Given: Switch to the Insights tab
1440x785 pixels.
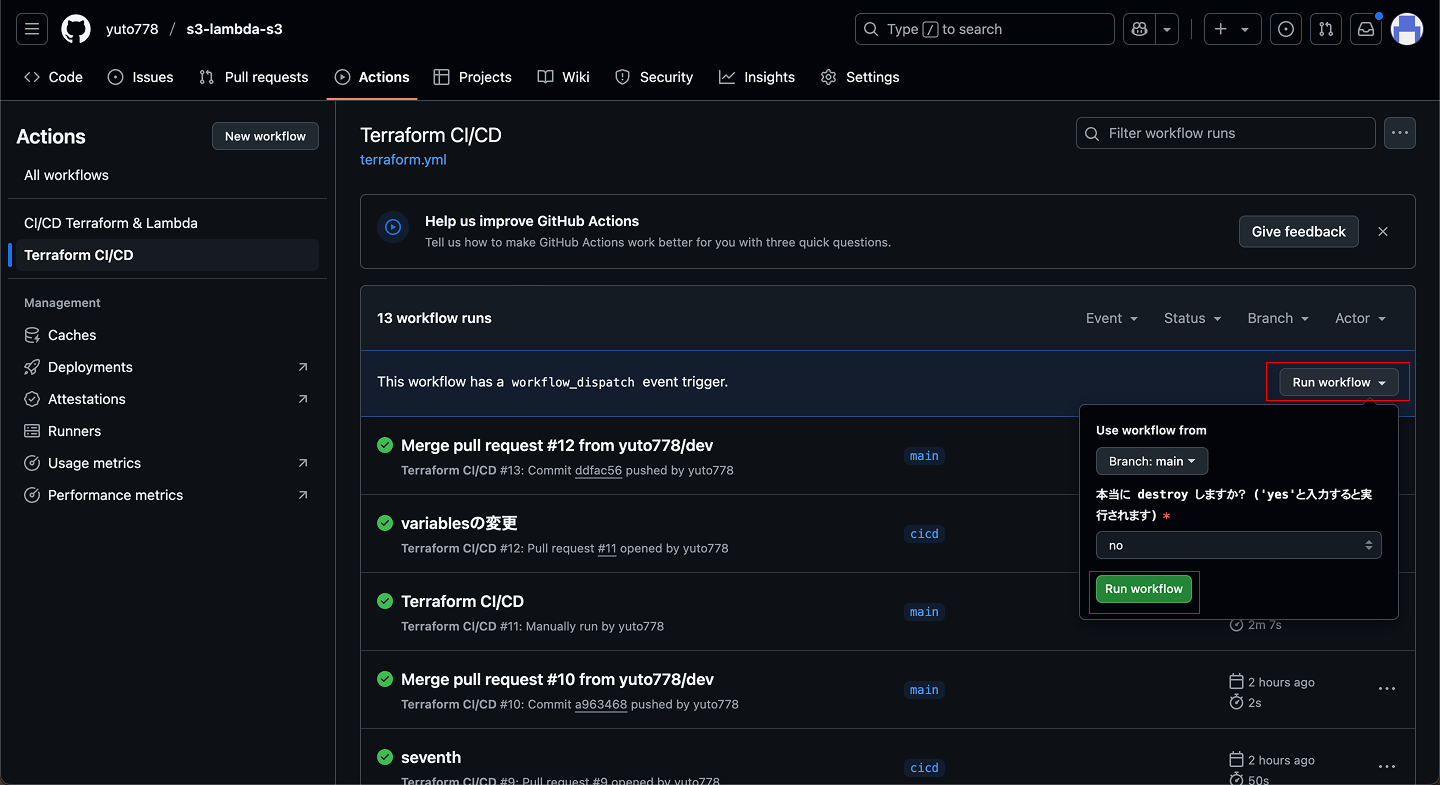Looking at the screenshot, I should (757, 77).
